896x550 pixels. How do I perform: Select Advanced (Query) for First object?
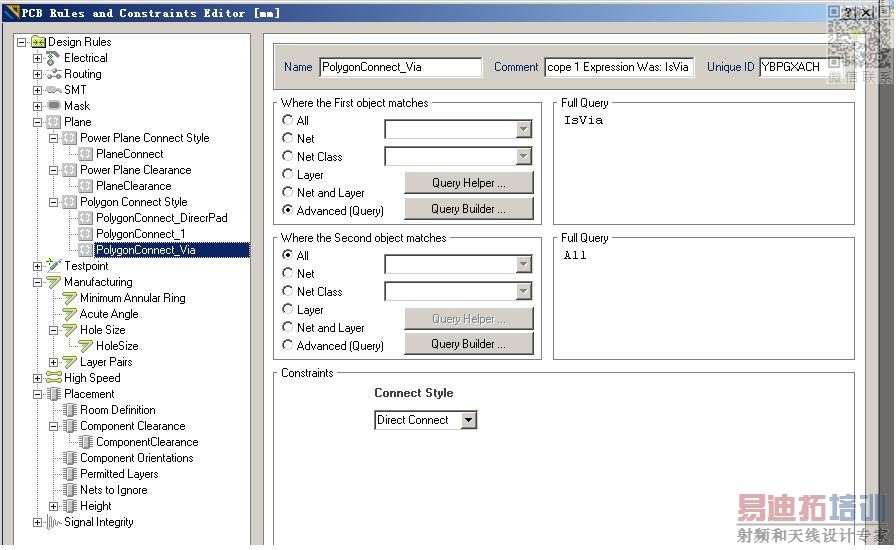[287, 210]
